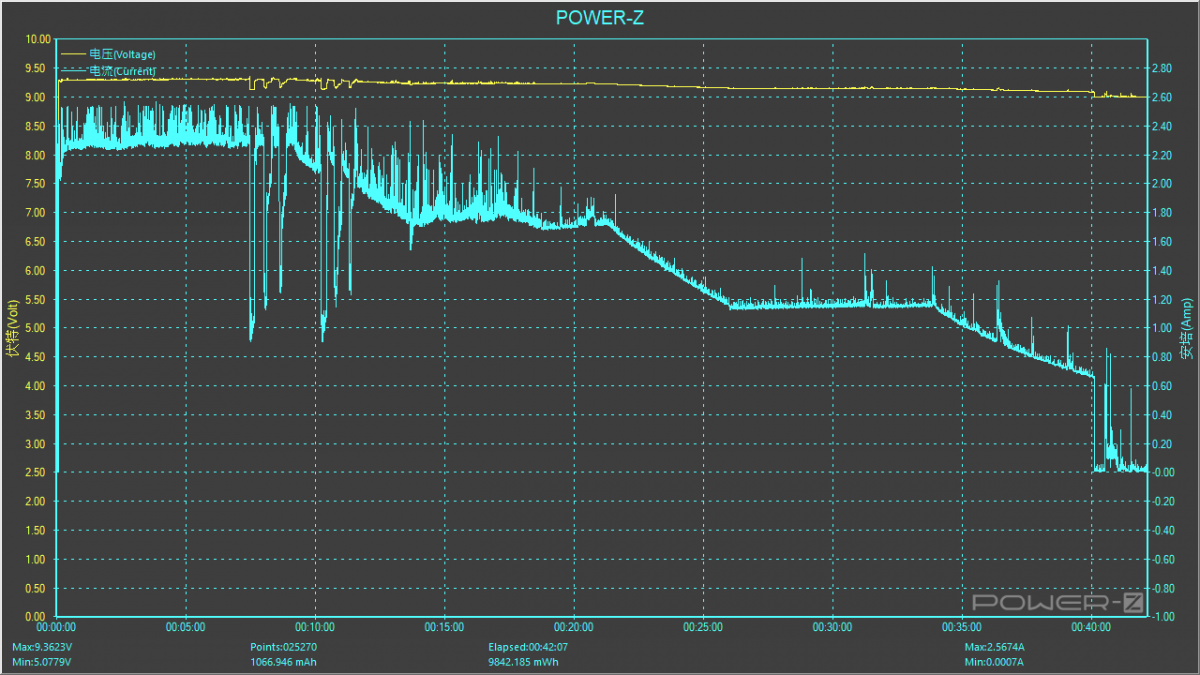Click the Min:5.0779V voltage readout
The image size is (1200, 675).
tap(42, 662)
